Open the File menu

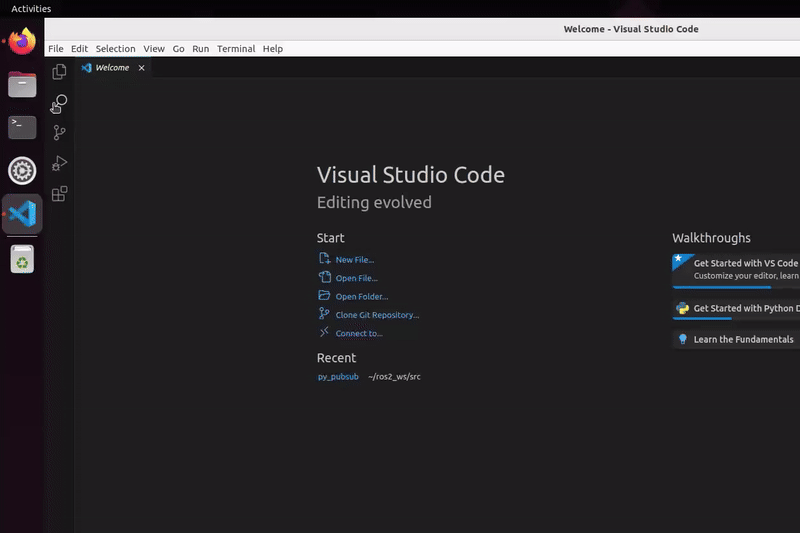coord(56,48)
